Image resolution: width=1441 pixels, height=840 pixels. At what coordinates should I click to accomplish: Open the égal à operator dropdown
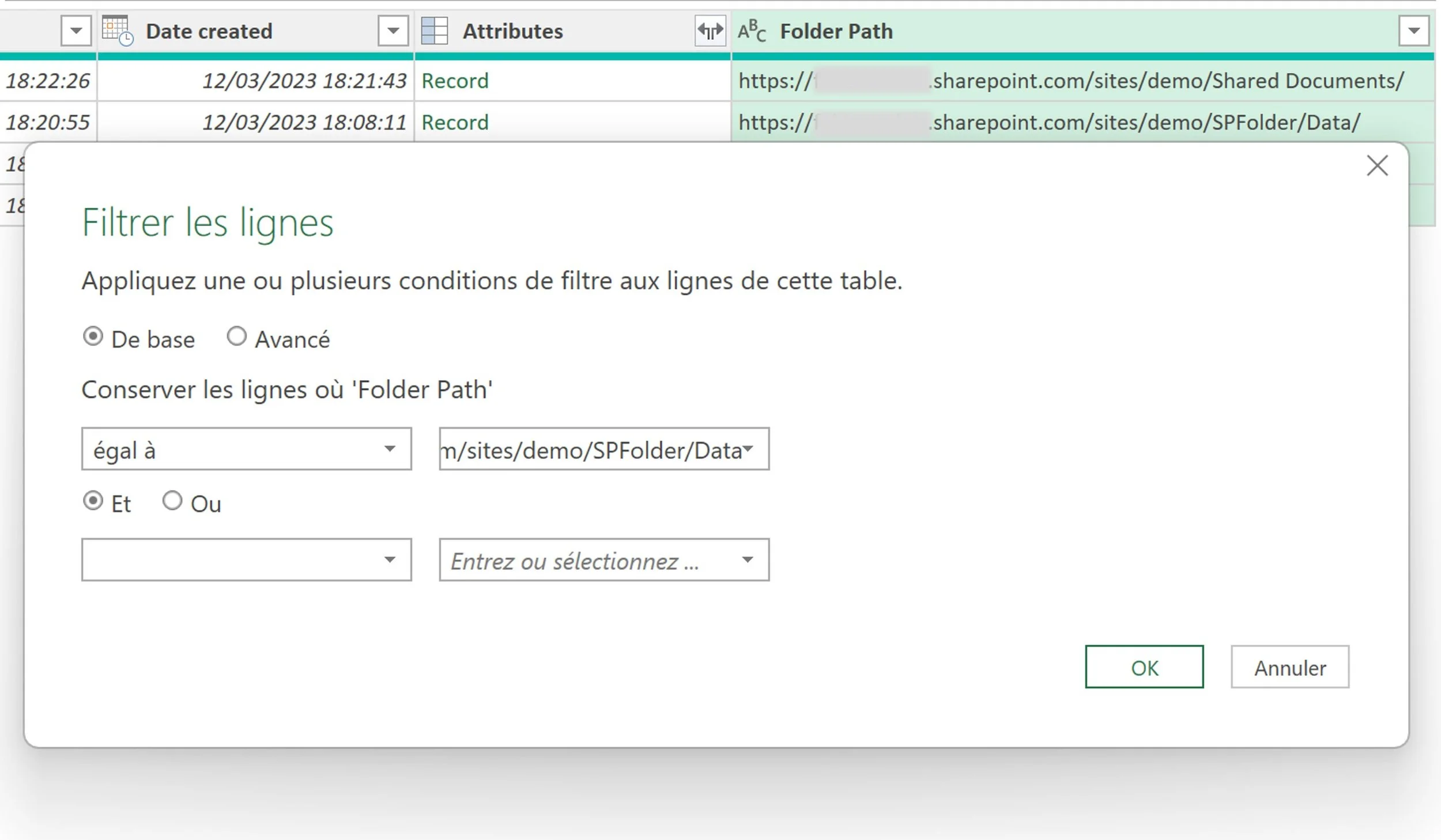pyautogui.click(x=246, y=449)
